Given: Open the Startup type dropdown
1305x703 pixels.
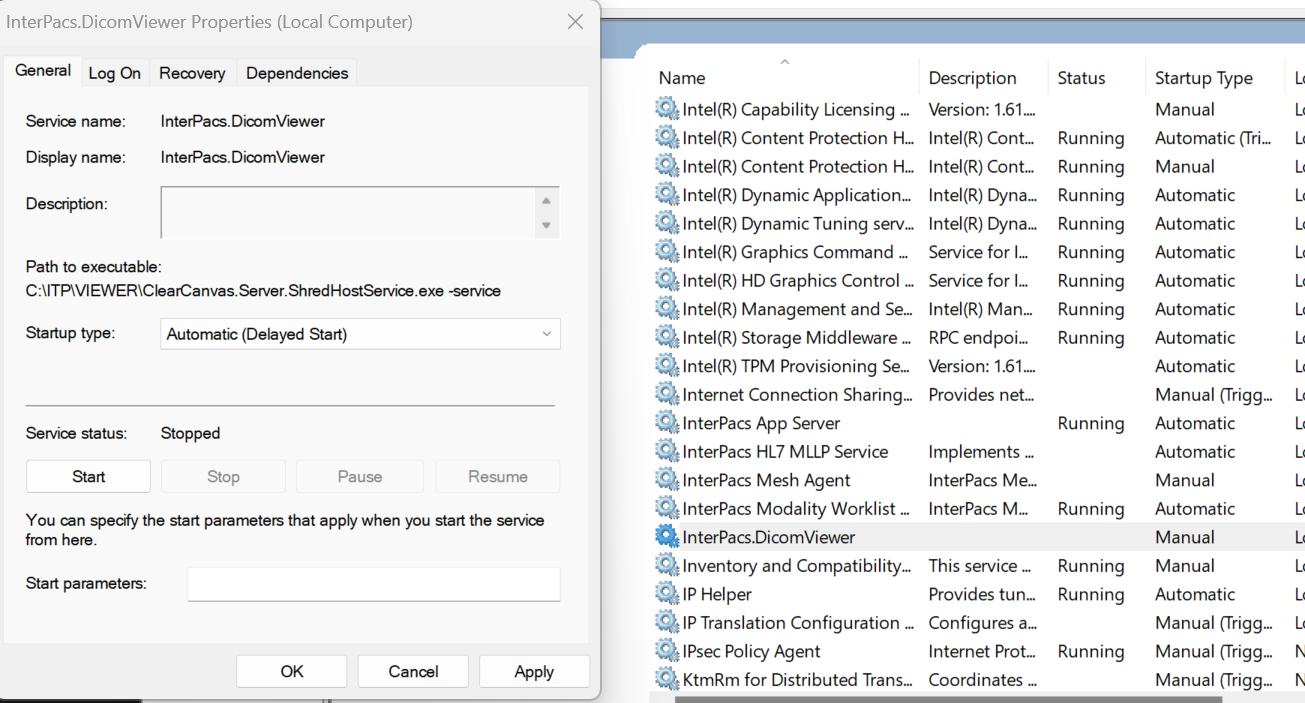Looking at the screenshot, I should coord(360,334).
